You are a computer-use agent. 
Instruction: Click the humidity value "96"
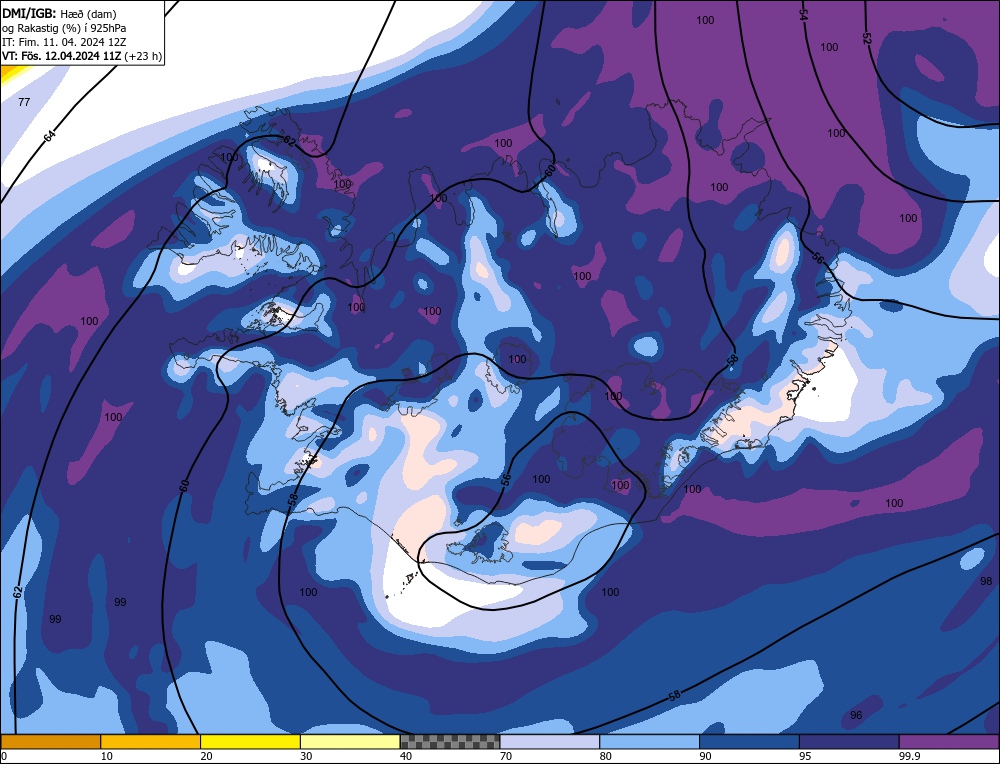point(856,716)
